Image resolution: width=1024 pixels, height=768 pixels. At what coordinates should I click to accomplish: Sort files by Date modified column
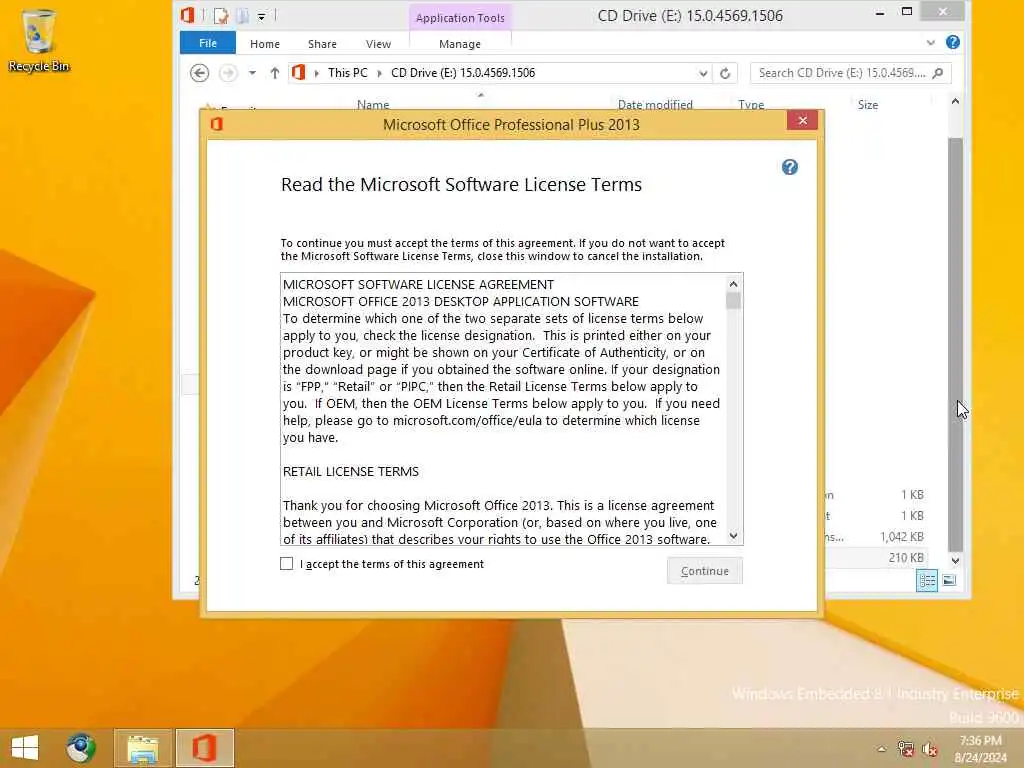point(654,104)
